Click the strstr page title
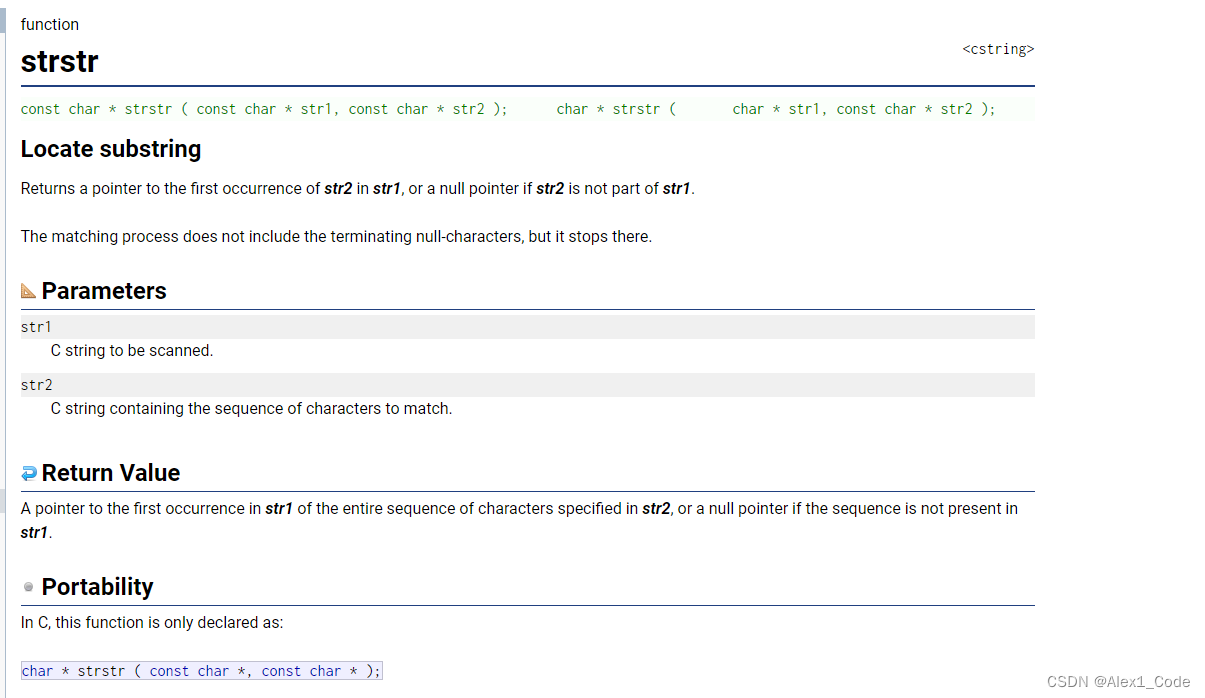Viewport: 1205px width, 698px height. [60, 62]
